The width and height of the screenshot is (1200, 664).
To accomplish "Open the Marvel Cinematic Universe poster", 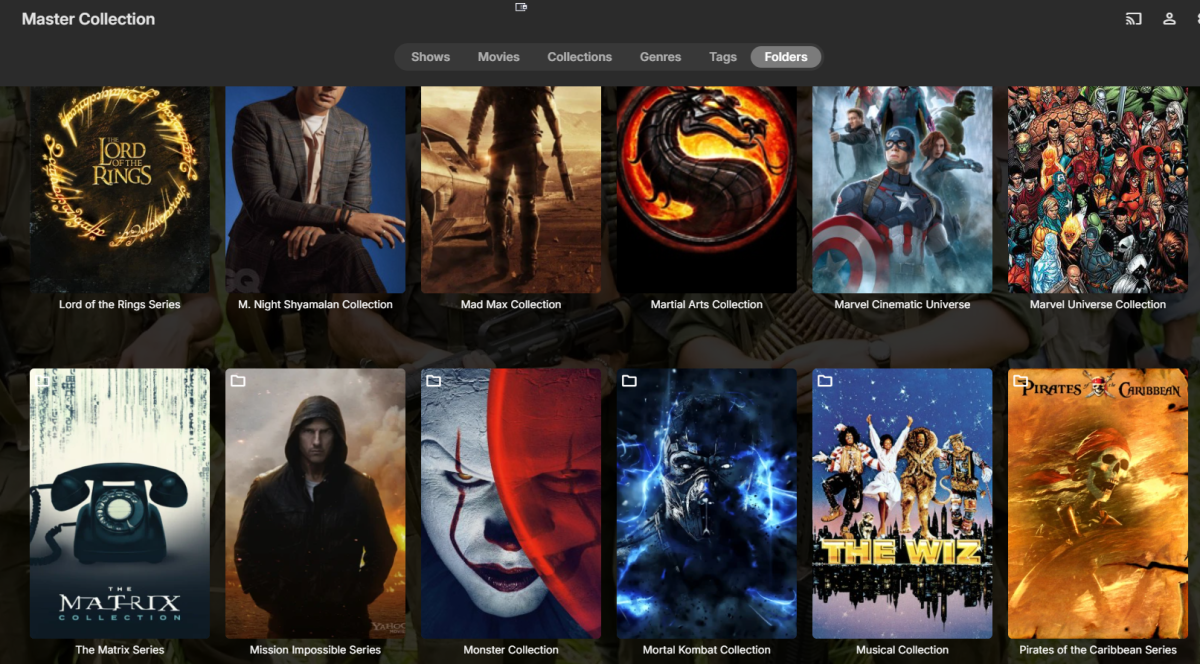I will (902, 190).
